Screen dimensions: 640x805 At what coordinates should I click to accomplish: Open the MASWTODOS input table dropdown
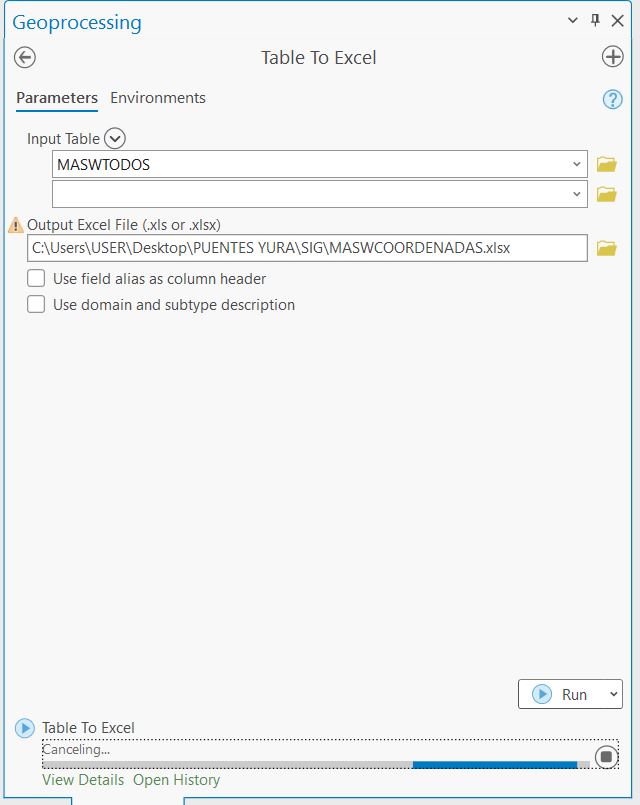(x=578, y=164)
